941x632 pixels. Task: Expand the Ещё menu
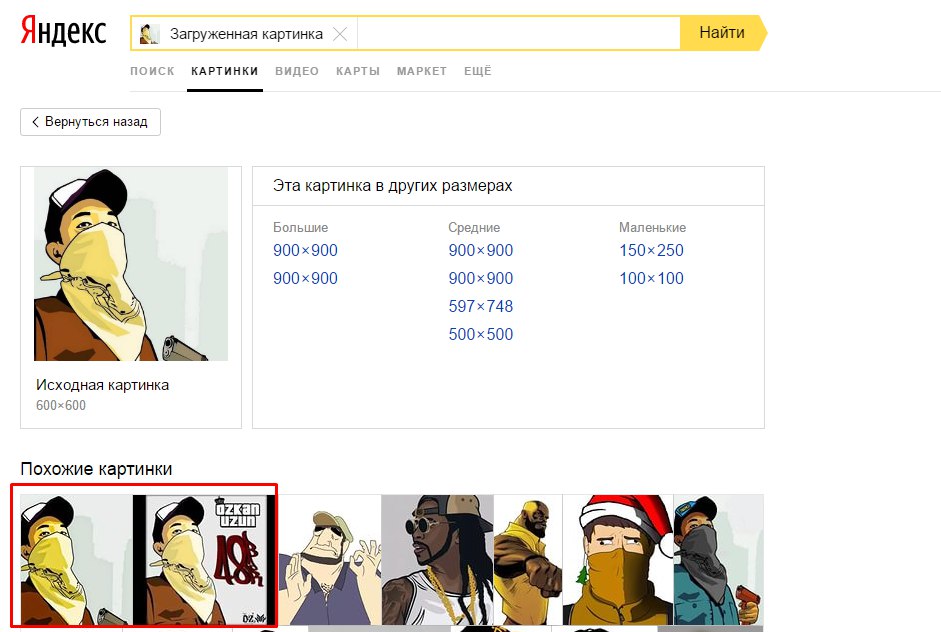(x=478, y=71)
